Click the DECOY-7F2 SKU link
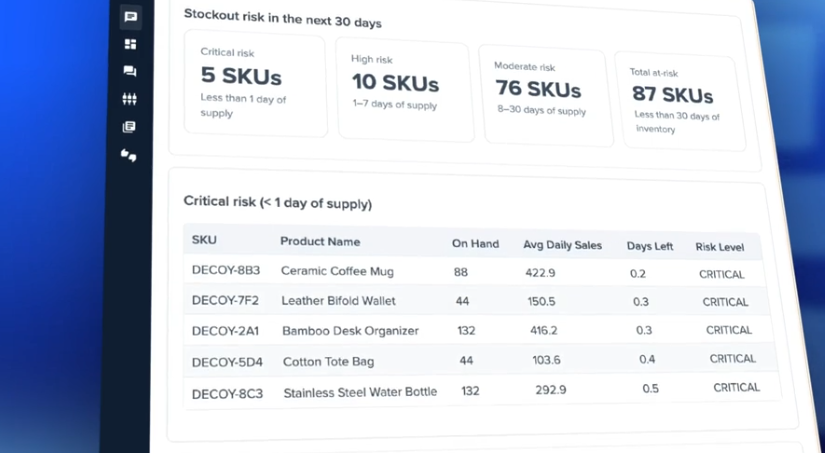The image size is (825, 453). pyautogui.click(x=225, y=300)
